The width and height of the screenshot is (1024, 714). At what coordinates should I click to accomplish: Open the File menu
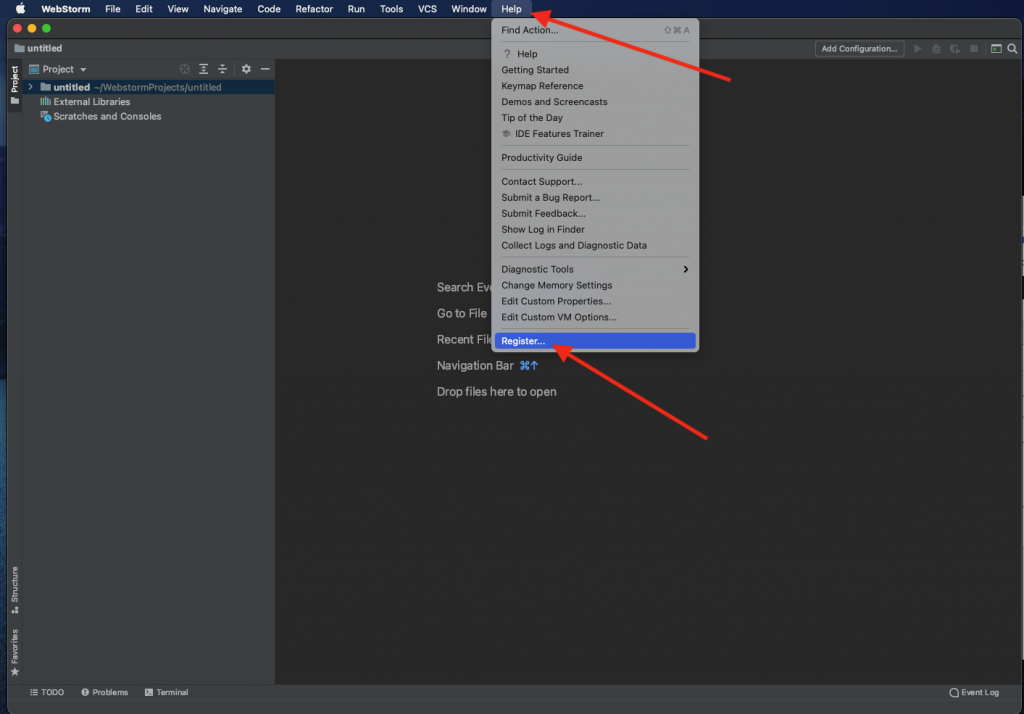coord(112,8)
